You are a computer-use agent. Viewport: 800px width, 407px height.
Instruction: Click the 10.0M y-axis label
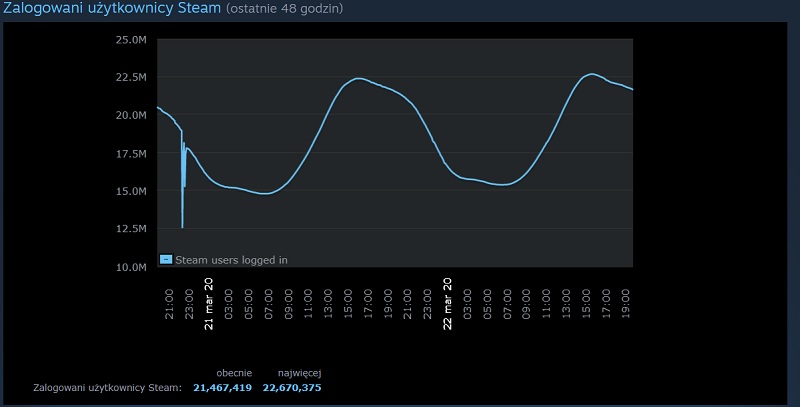click(131, 267)
